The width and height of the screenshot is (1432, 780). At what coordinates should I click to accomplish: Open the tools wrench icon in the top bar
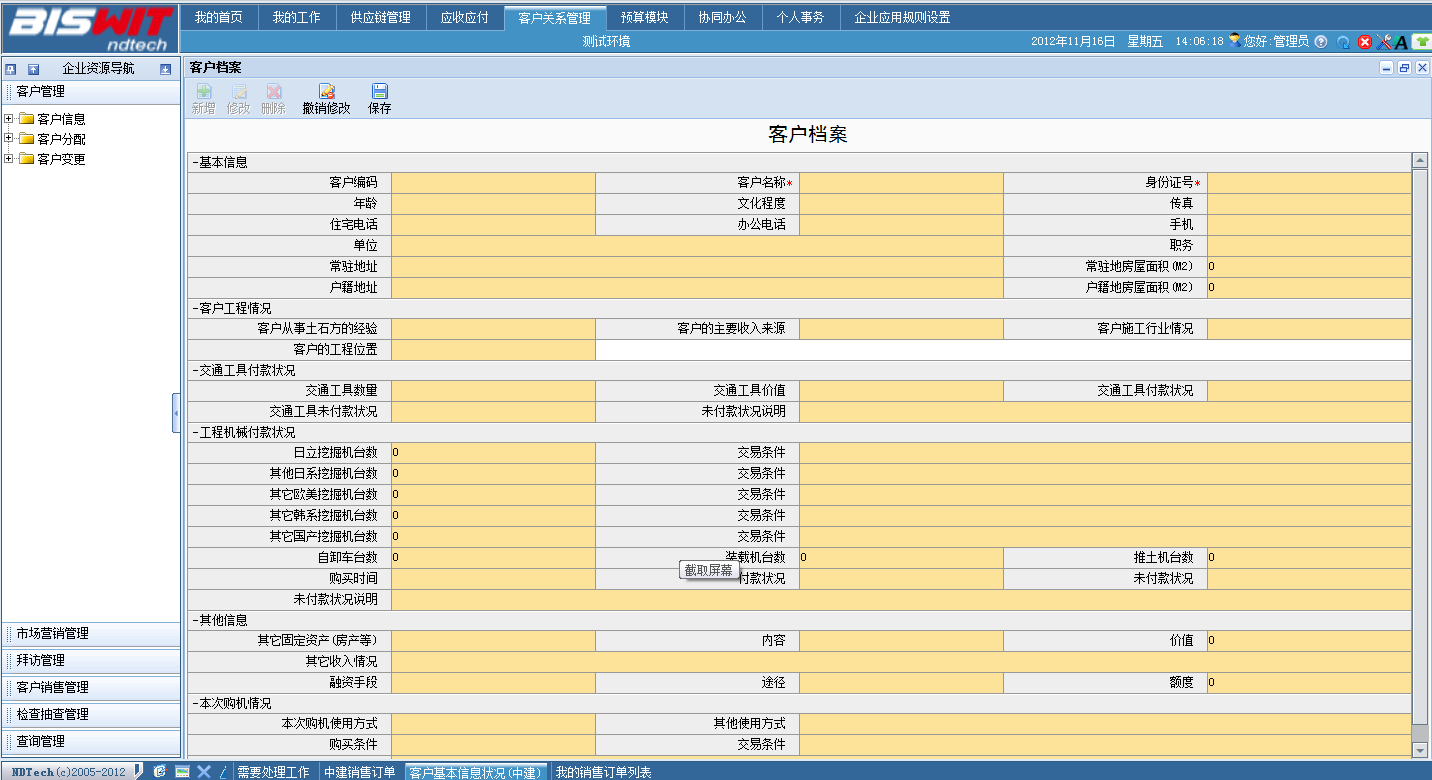pos(1384,42)
